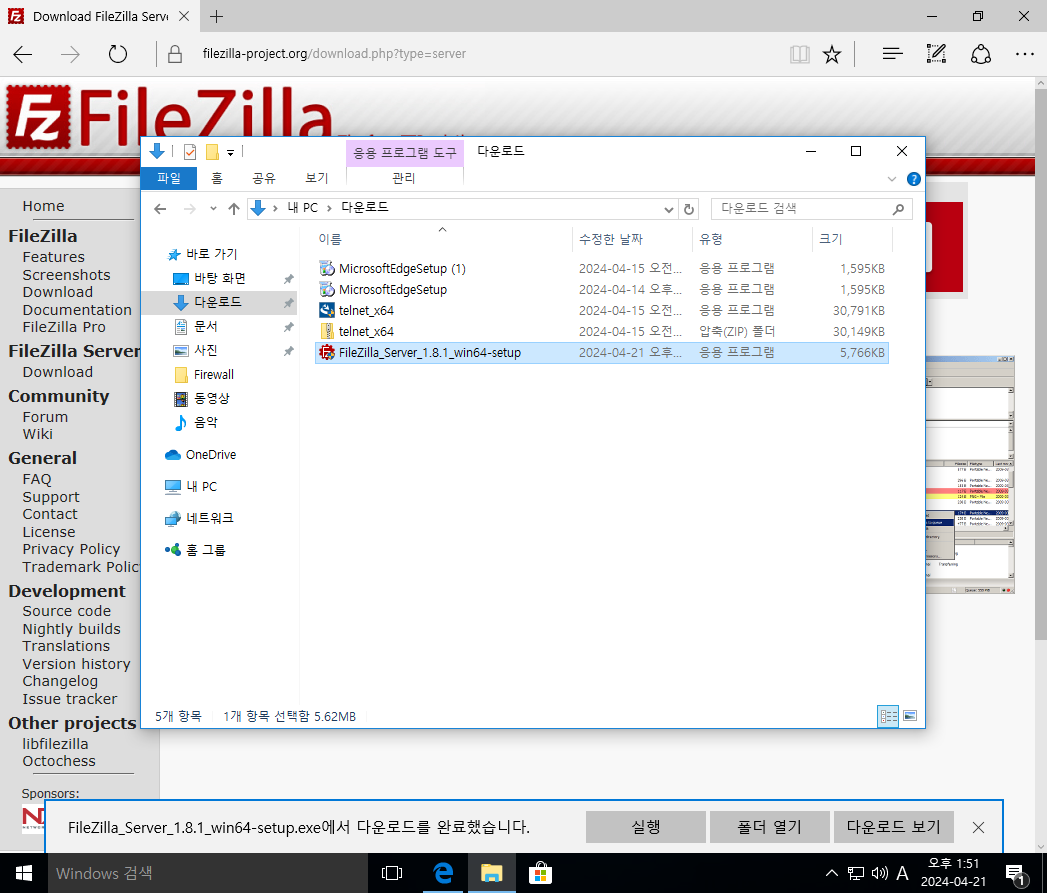This screenshot has width=1047, height=893.
Task: Expand the Explorer ribbon with the chevron
Action: [x=891, y=179]
